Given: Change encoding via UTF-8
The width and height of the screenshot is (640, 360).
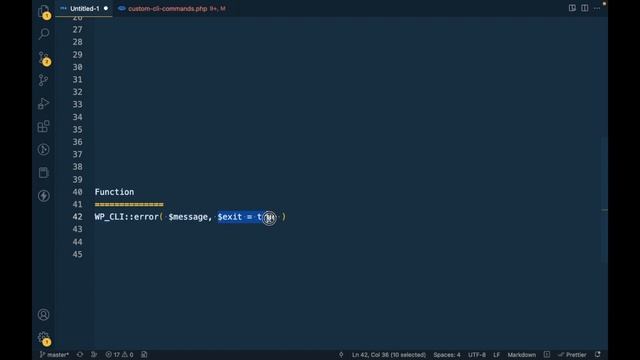Looking at the screenshot, I should coord(477,355).
